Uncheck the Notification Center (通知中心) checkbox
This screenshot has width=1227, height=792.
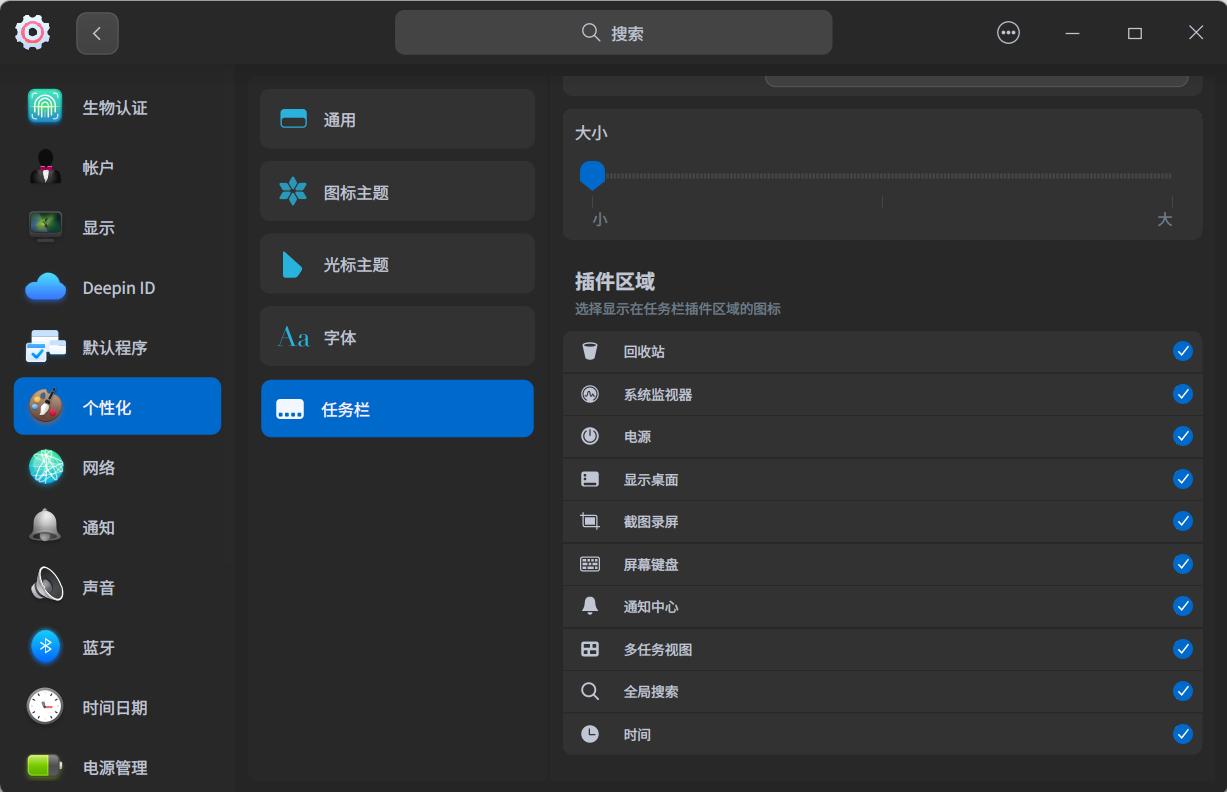pos(1183,606)
